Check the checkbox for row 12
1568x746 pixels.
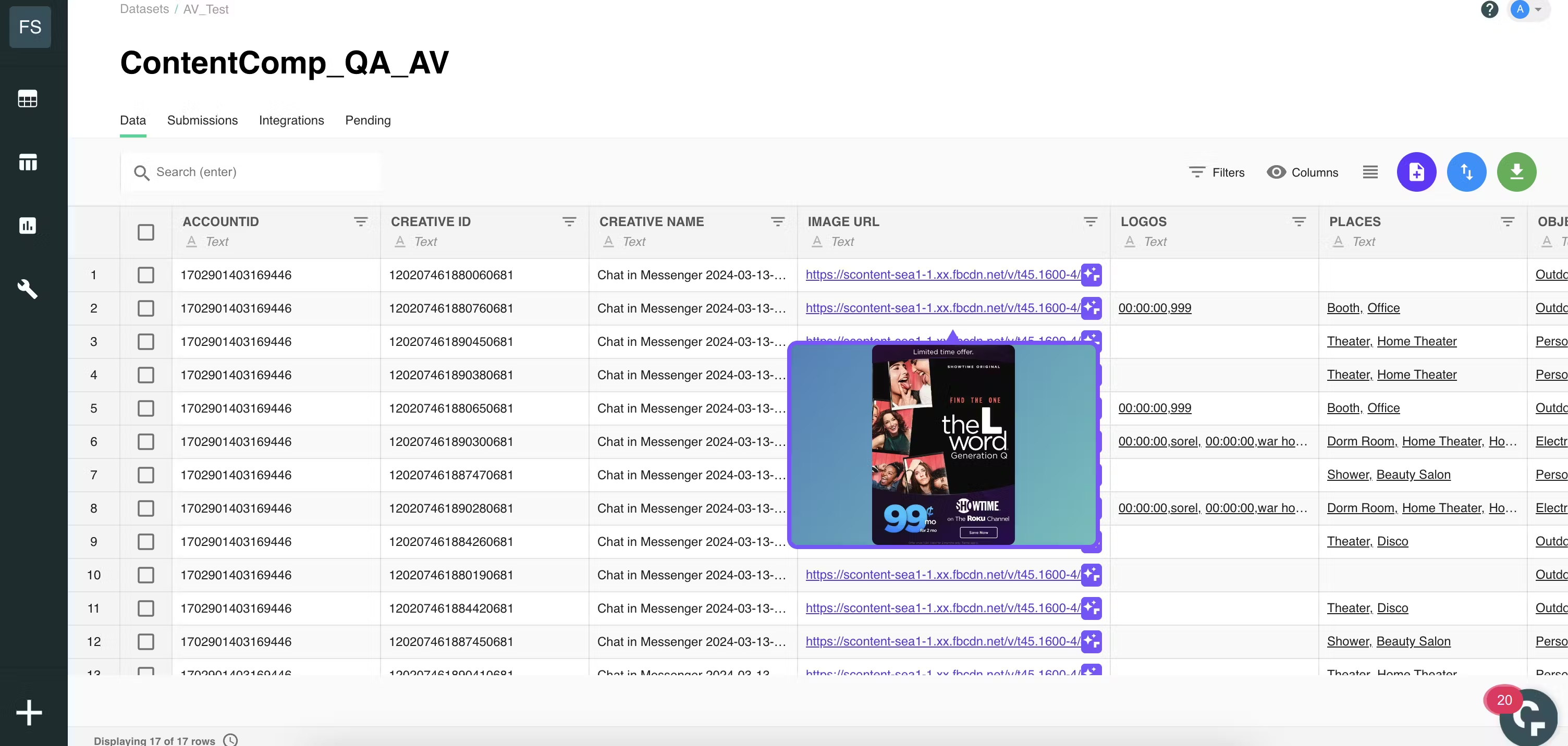[x=145, y=642]
